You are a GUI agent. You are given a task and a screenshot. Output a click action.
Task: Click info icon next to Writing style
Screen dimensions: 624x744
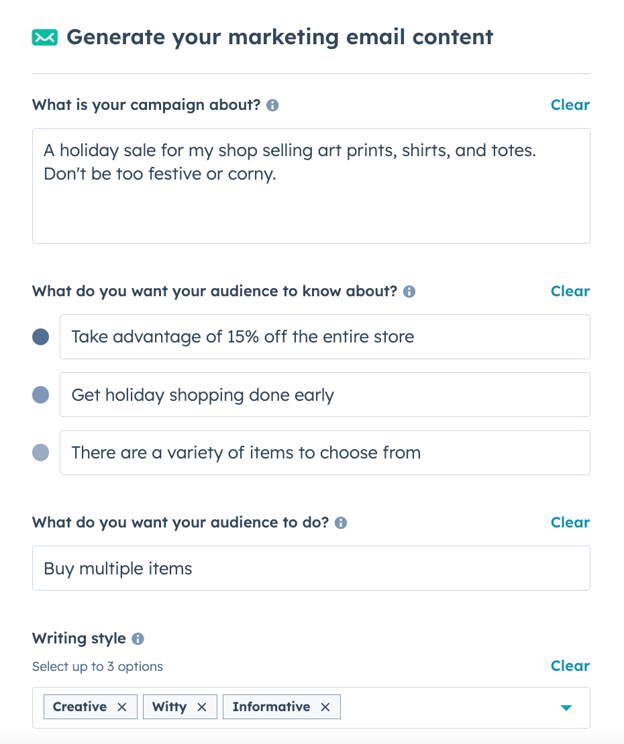[x=138, y=639]
